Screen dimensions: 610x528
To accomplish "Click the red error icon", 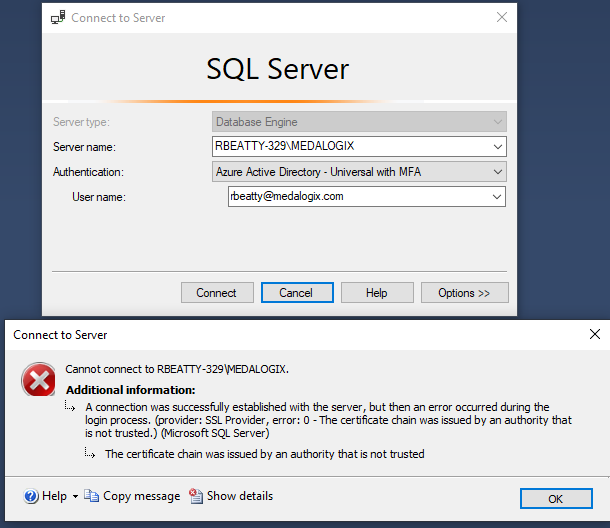I will click(x=39, y=379).
